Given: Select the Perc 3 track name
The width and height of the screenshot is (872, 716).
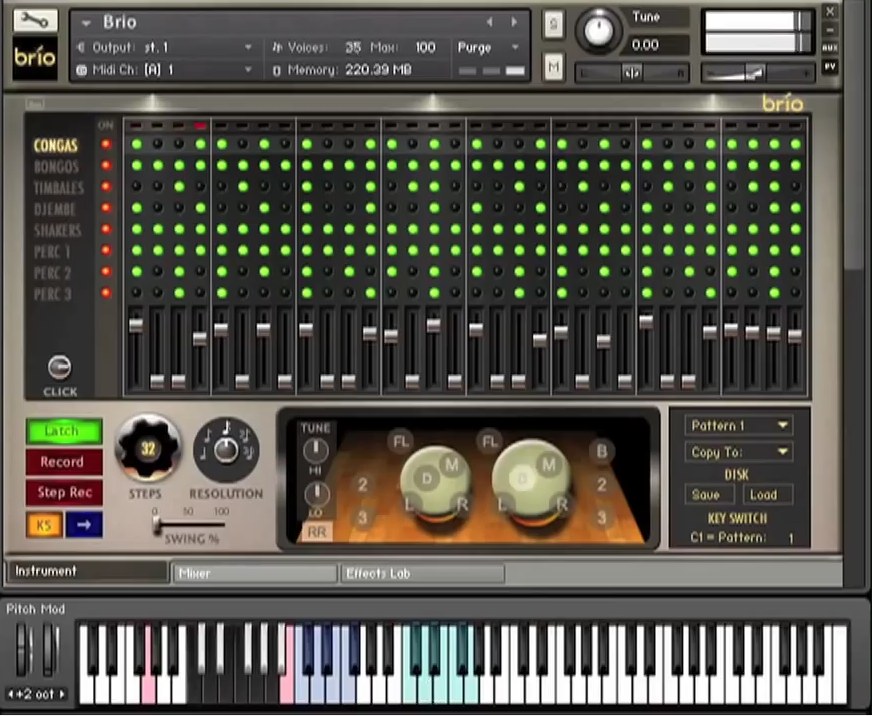Looking at the screenshot, I should point(52,294).
